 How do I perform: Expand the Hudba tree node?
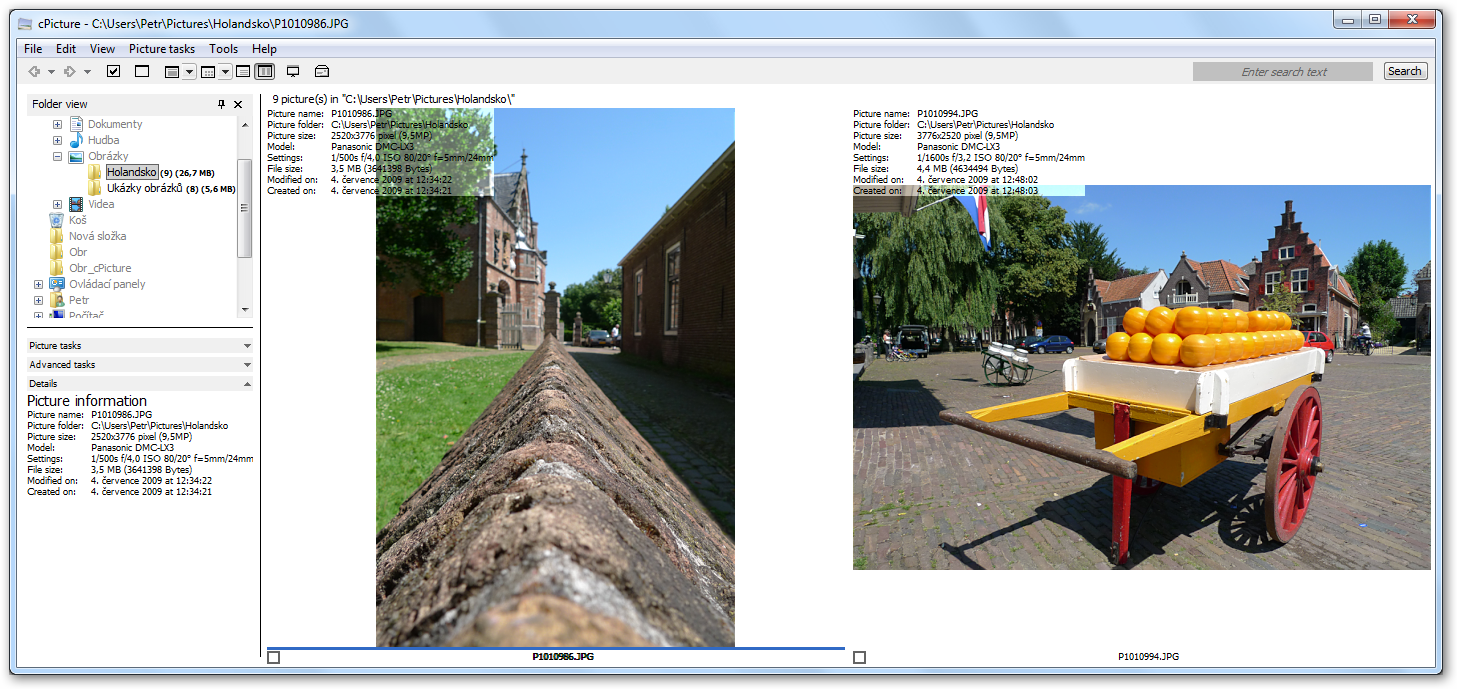(x=57, y=141)
